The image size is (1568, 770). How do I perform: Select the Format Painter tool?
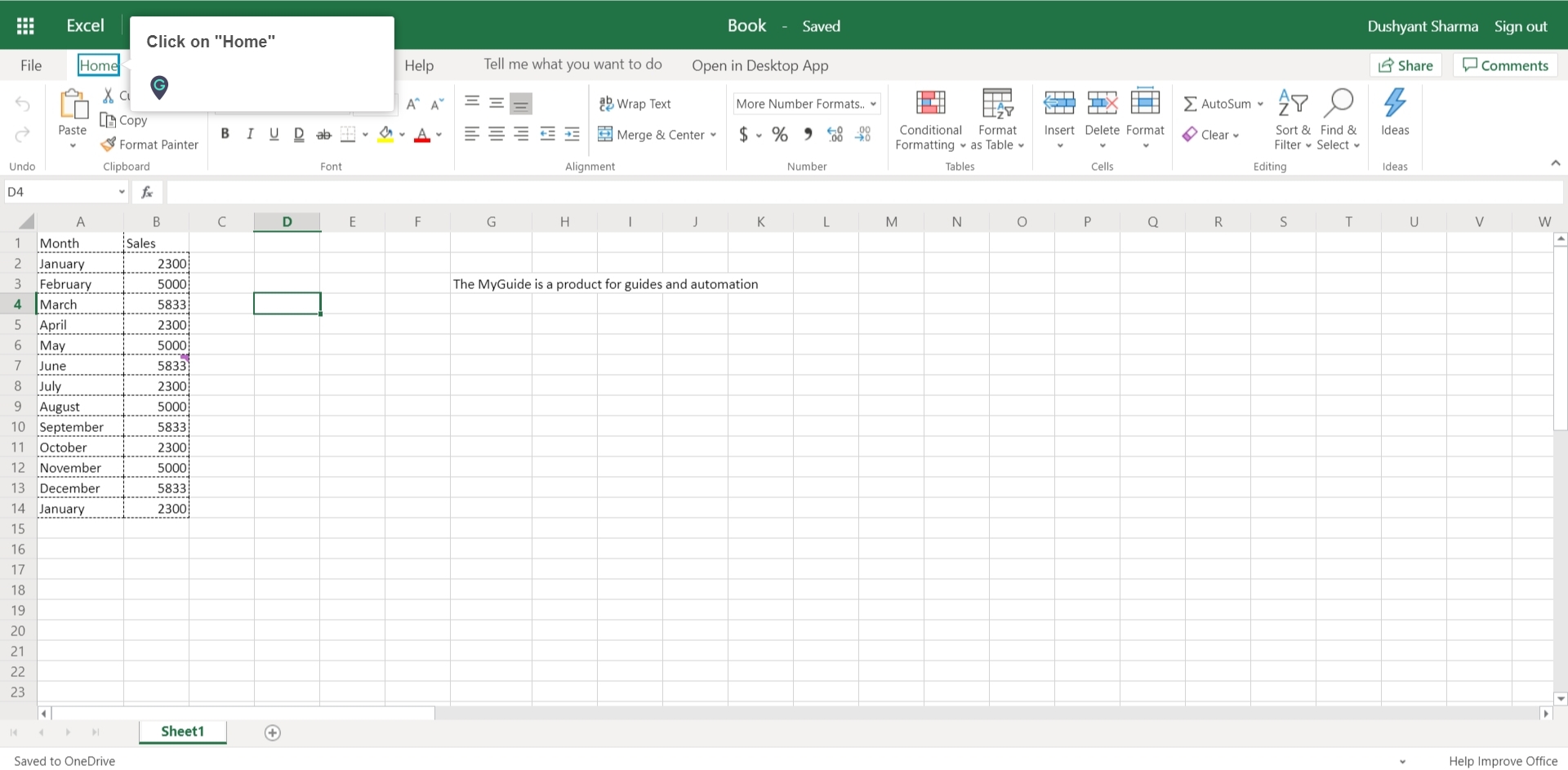tap(149, 145)
